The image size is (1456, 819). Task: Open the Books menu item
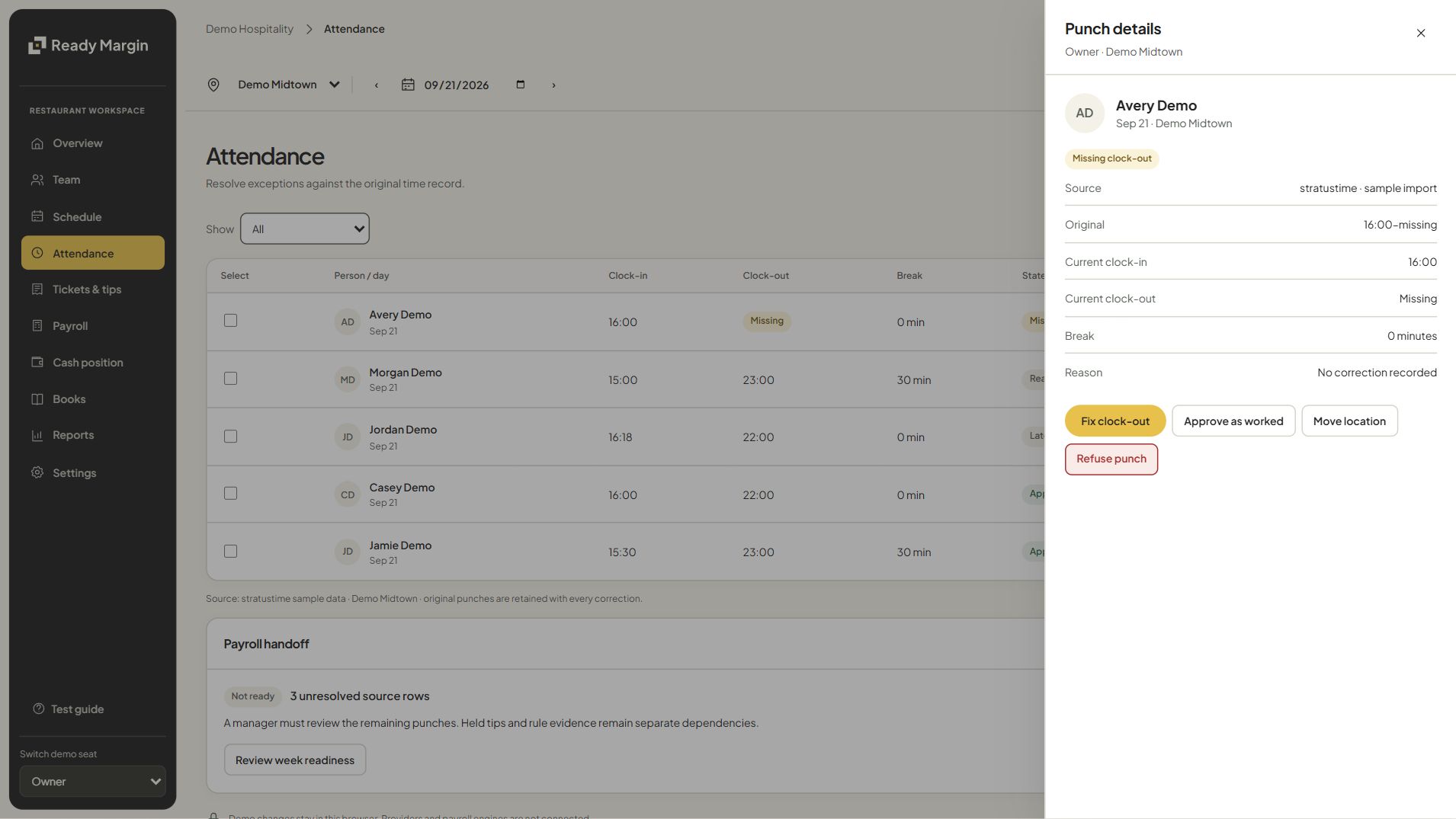pyautogui.click(x=92, y=399)
